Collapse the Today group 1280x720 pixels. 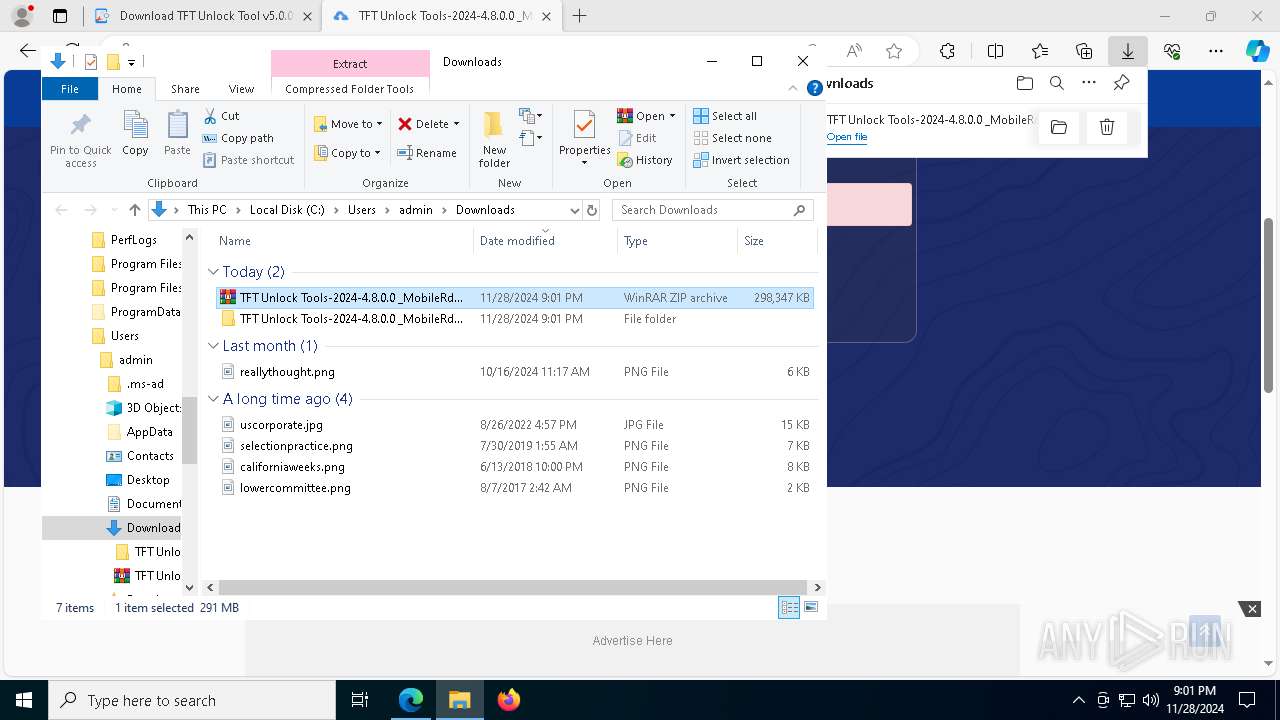213,272
